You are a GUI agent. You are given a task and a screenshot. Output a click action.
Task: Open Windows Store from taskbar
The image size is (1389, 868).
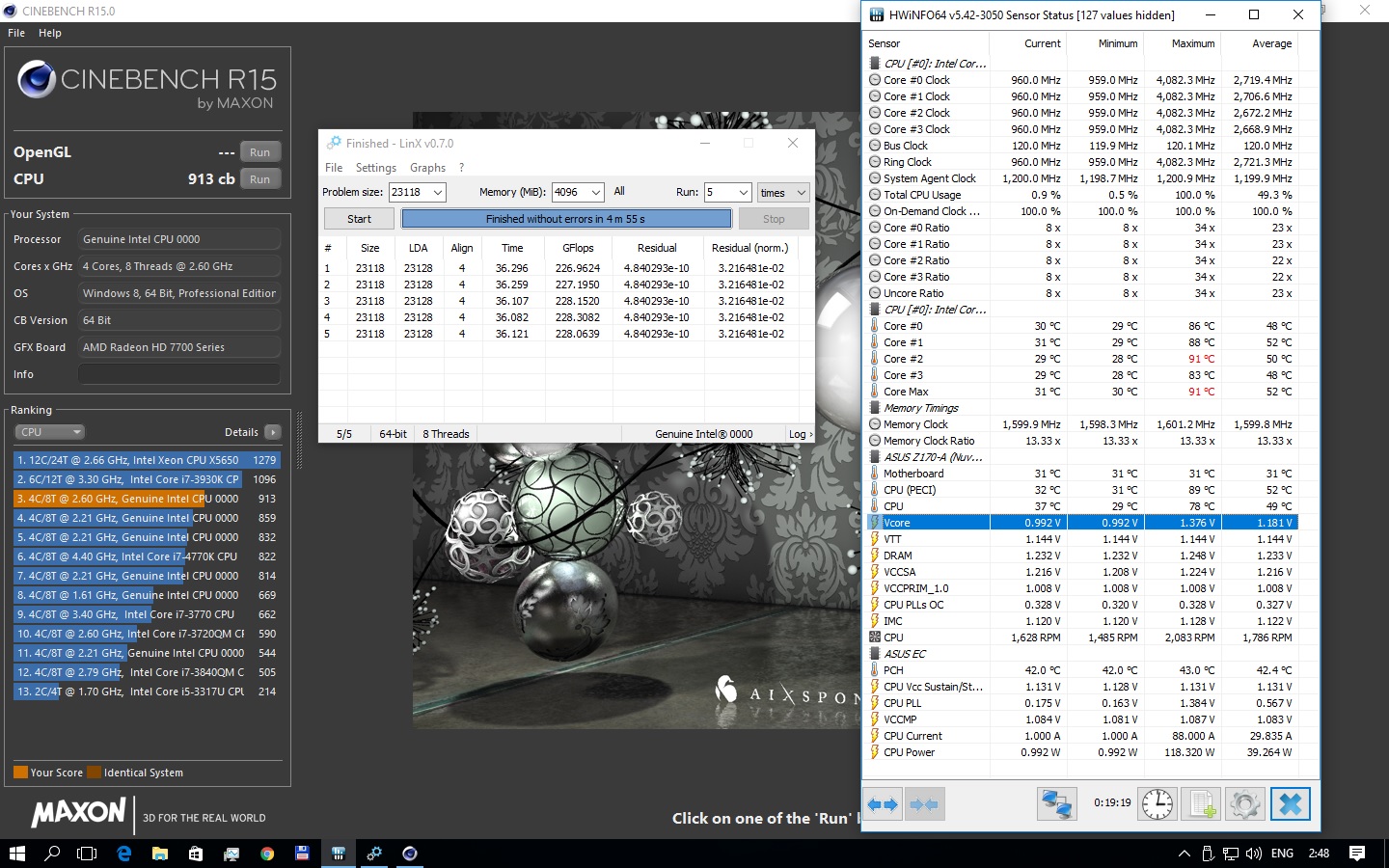[x=196, y=854]
